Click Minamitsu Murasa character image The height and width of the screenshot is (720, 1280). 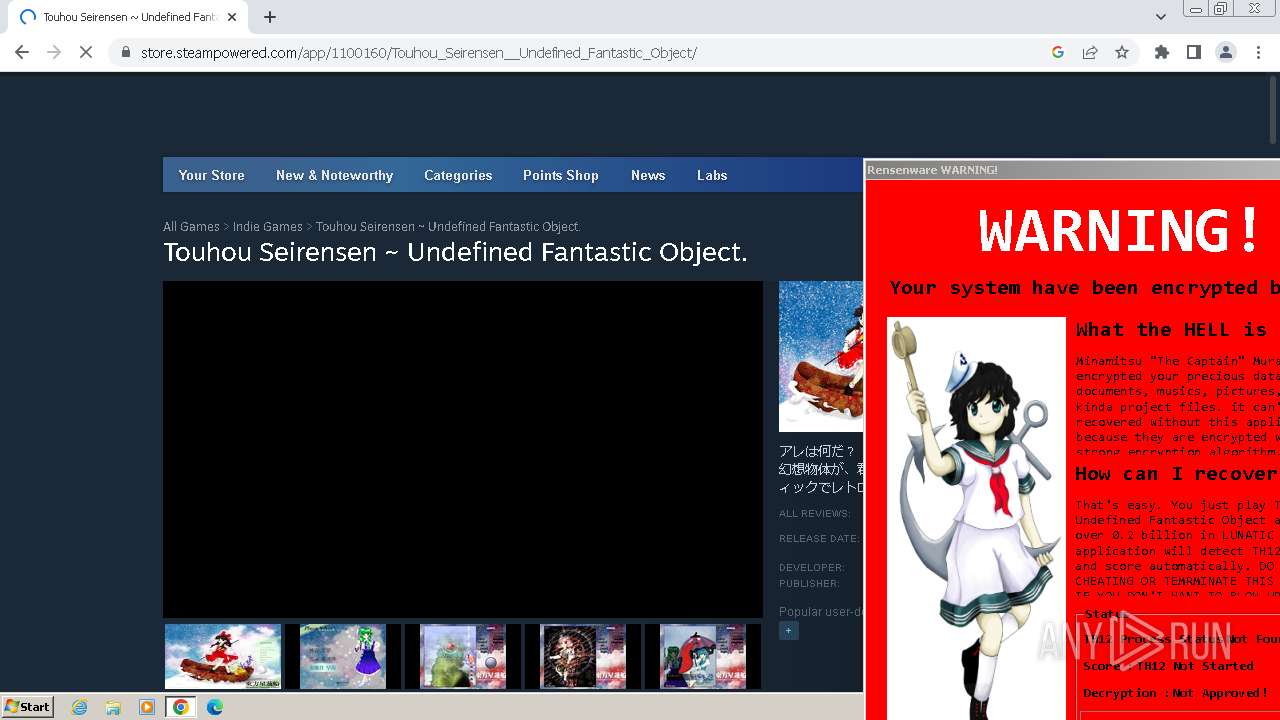976,519
